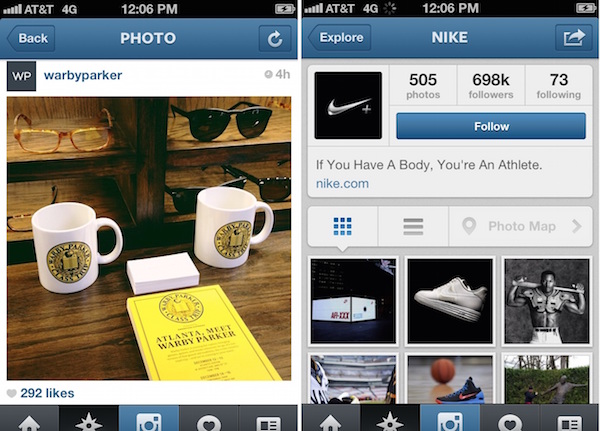Image resolution: width=600 pixels, height=431 pixels.
Task: Tap the refresh icon on Photo screen
Action: [x=275, y=38]
